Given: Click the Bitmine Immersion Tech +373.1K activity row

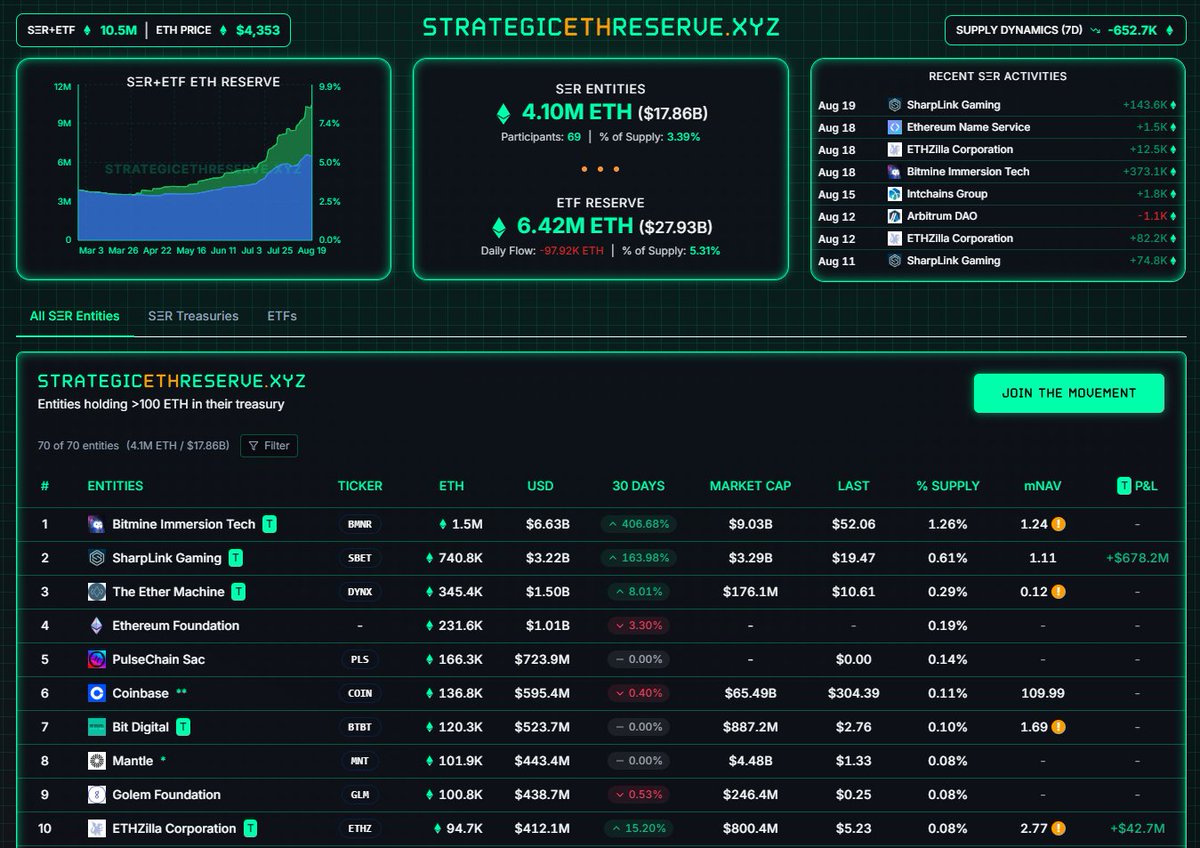Looking at the screenshot, I should 996,172.
